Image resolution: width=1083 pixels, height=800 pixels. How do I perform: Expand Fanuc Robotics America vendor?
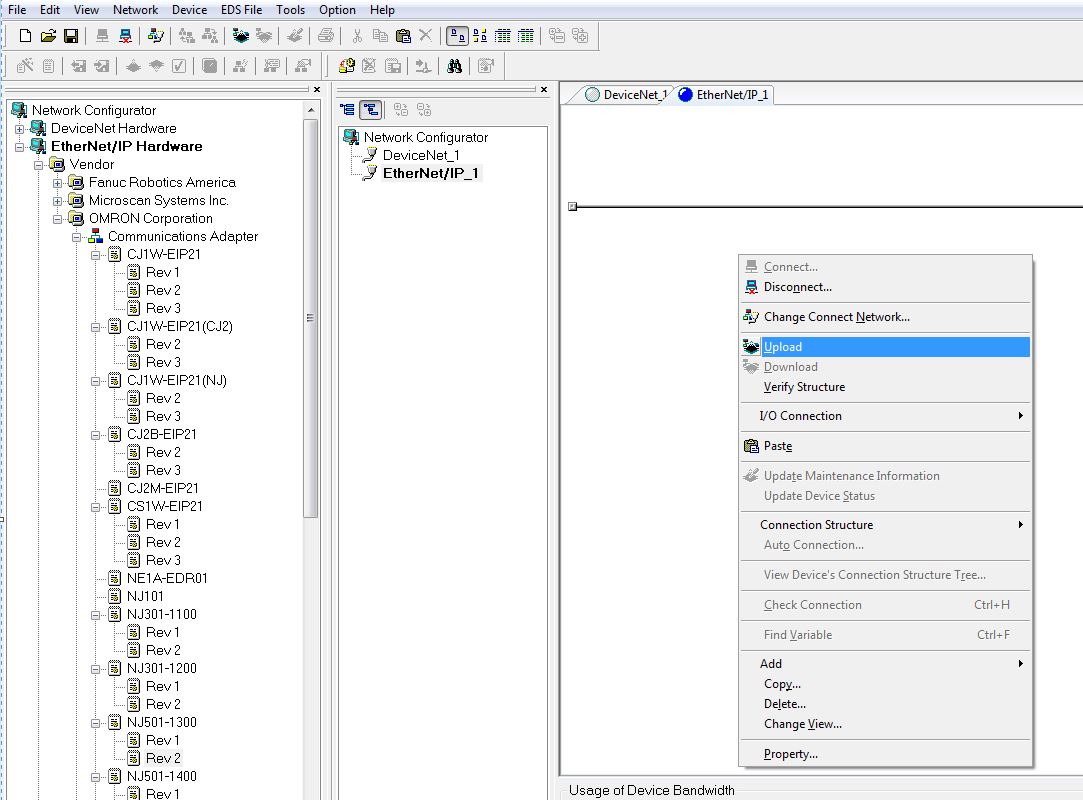[x=58, y=183]
